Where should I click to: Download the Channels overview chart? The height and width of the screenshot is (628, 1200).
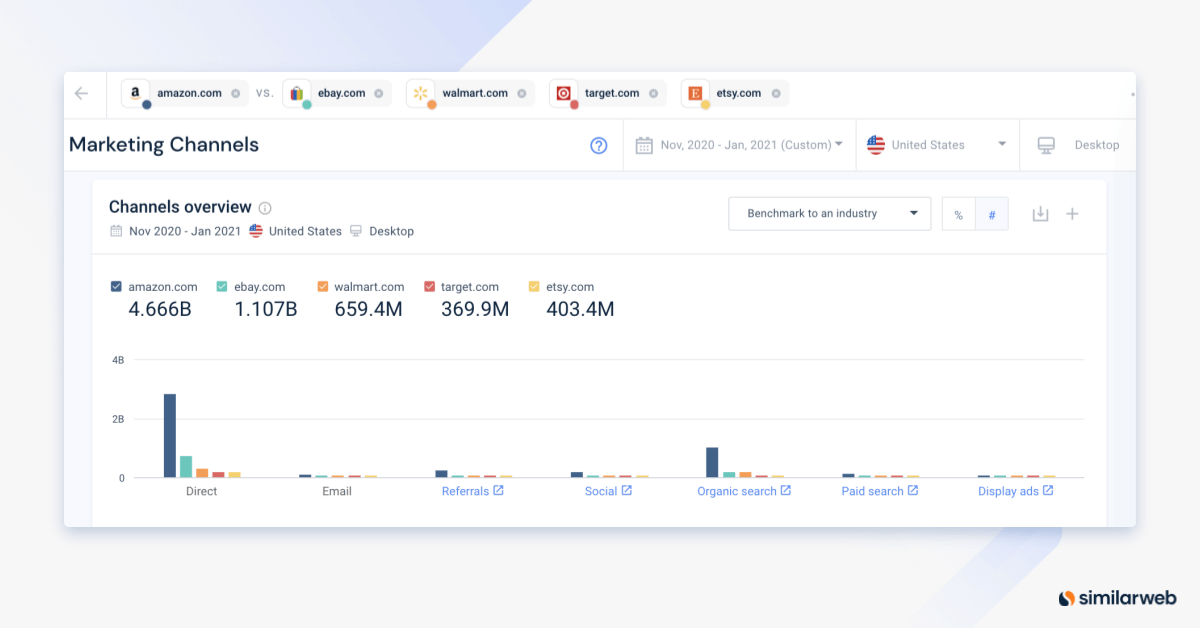(x=1040, y=214)
